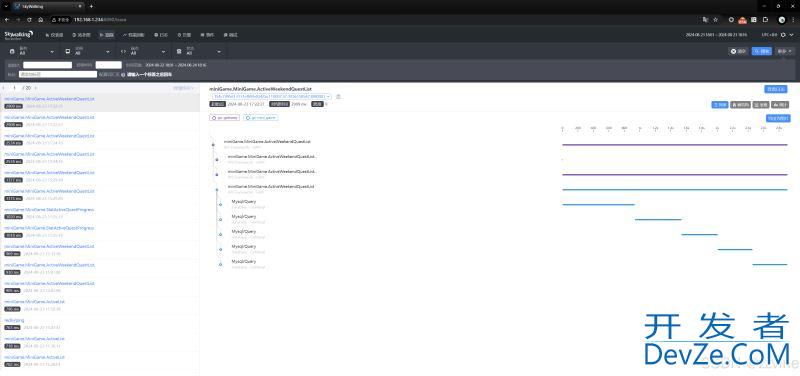Select the 2909 ms ActiveWeekendQuestList trace
Viewport: 800px width, 376px height.
point(100,102)
